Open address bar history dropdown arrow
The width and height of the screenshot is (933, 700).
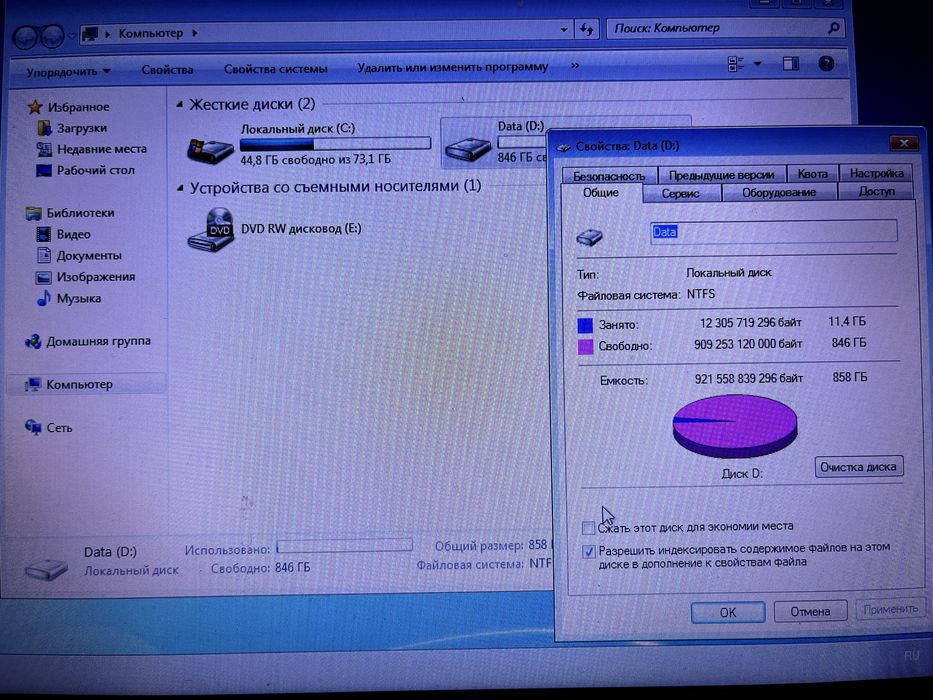(563, 29)
